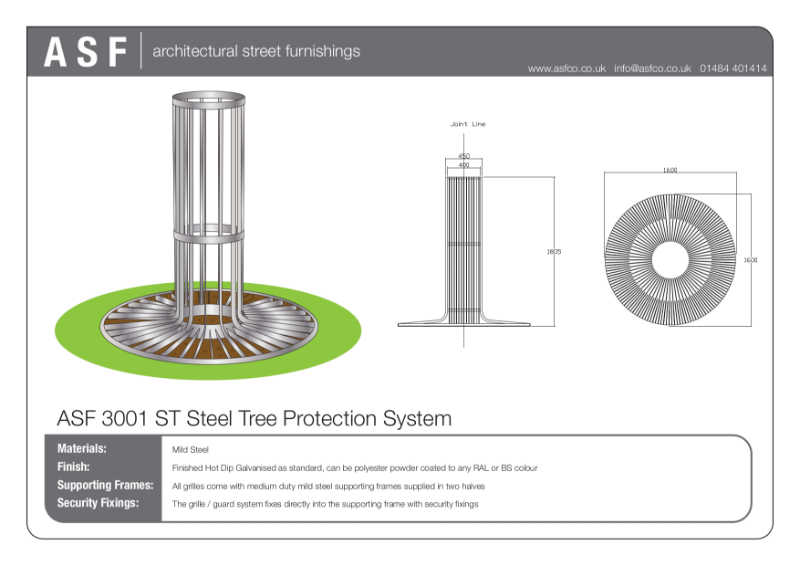Click the 'Materials:' label
Viewport: 800px width, 566px height.
(82, 449)
